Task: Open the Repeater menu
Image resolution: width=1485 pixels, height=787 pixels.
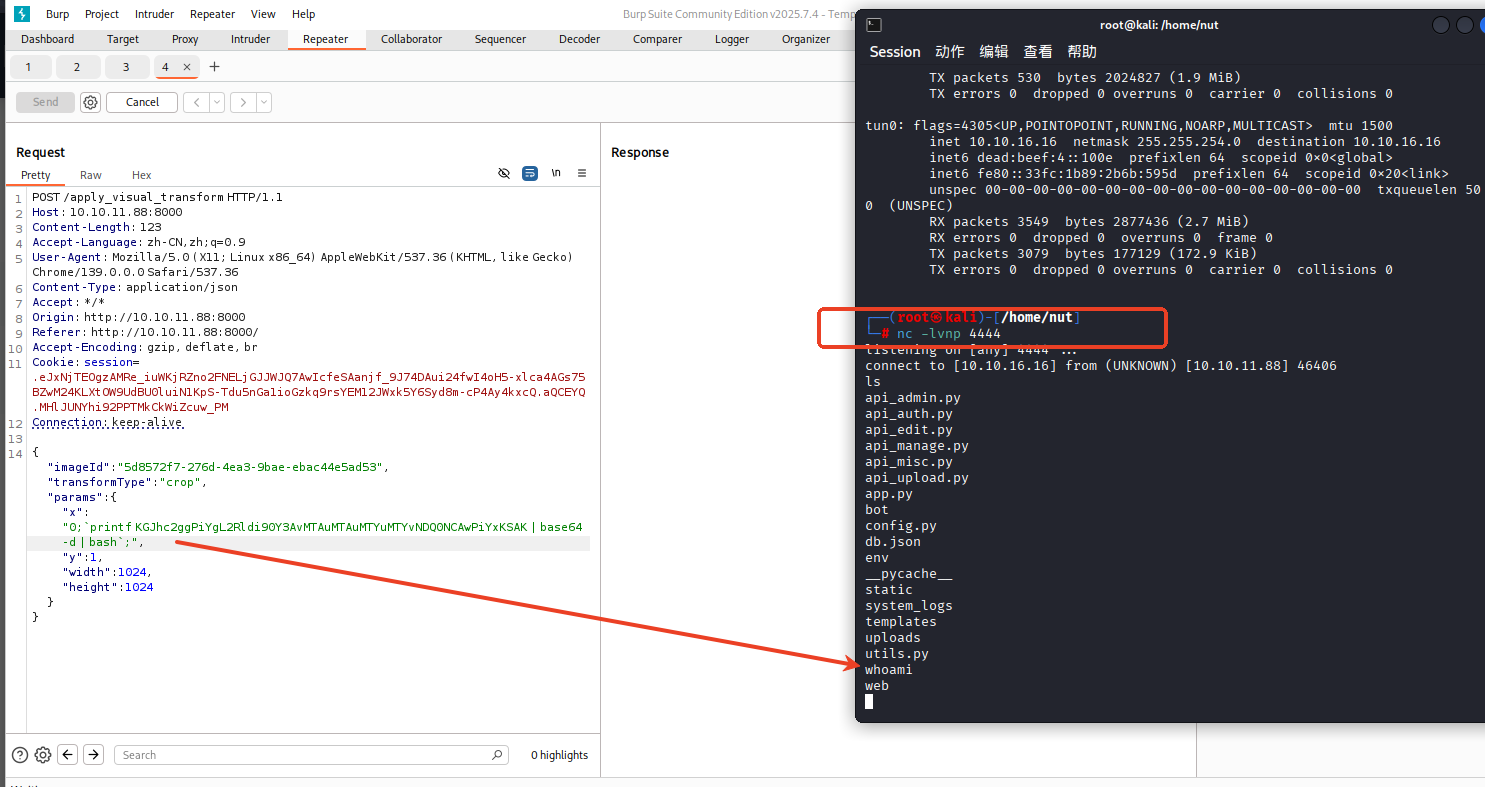Action: coord(212,14)
